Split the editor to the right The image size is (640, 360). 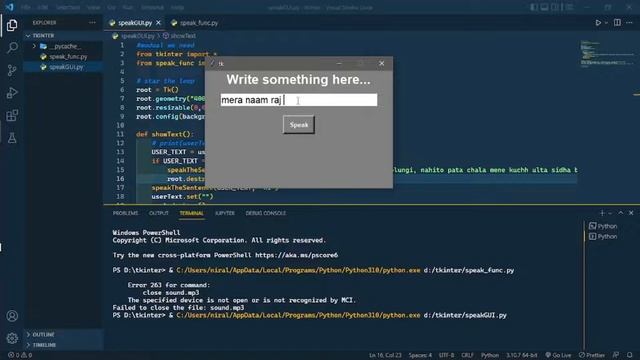pyautogui.click(x=617, y=23)
